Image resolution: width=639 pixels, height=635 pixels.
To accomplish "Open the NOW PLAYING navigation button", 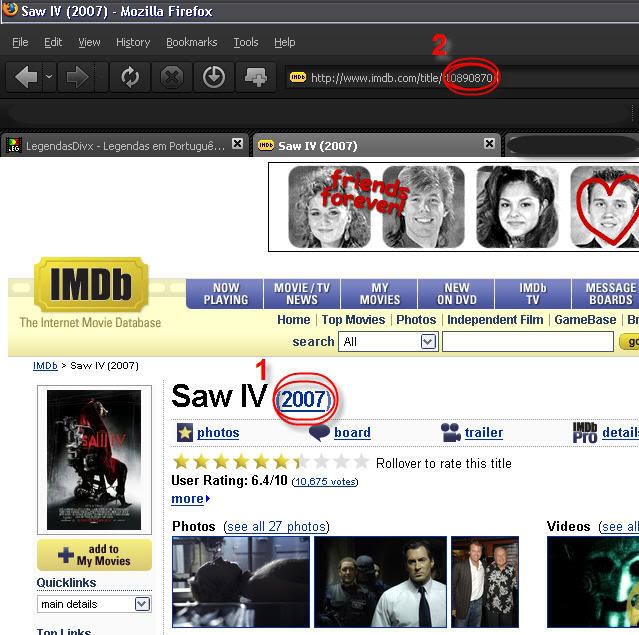I will click(225, 294).
